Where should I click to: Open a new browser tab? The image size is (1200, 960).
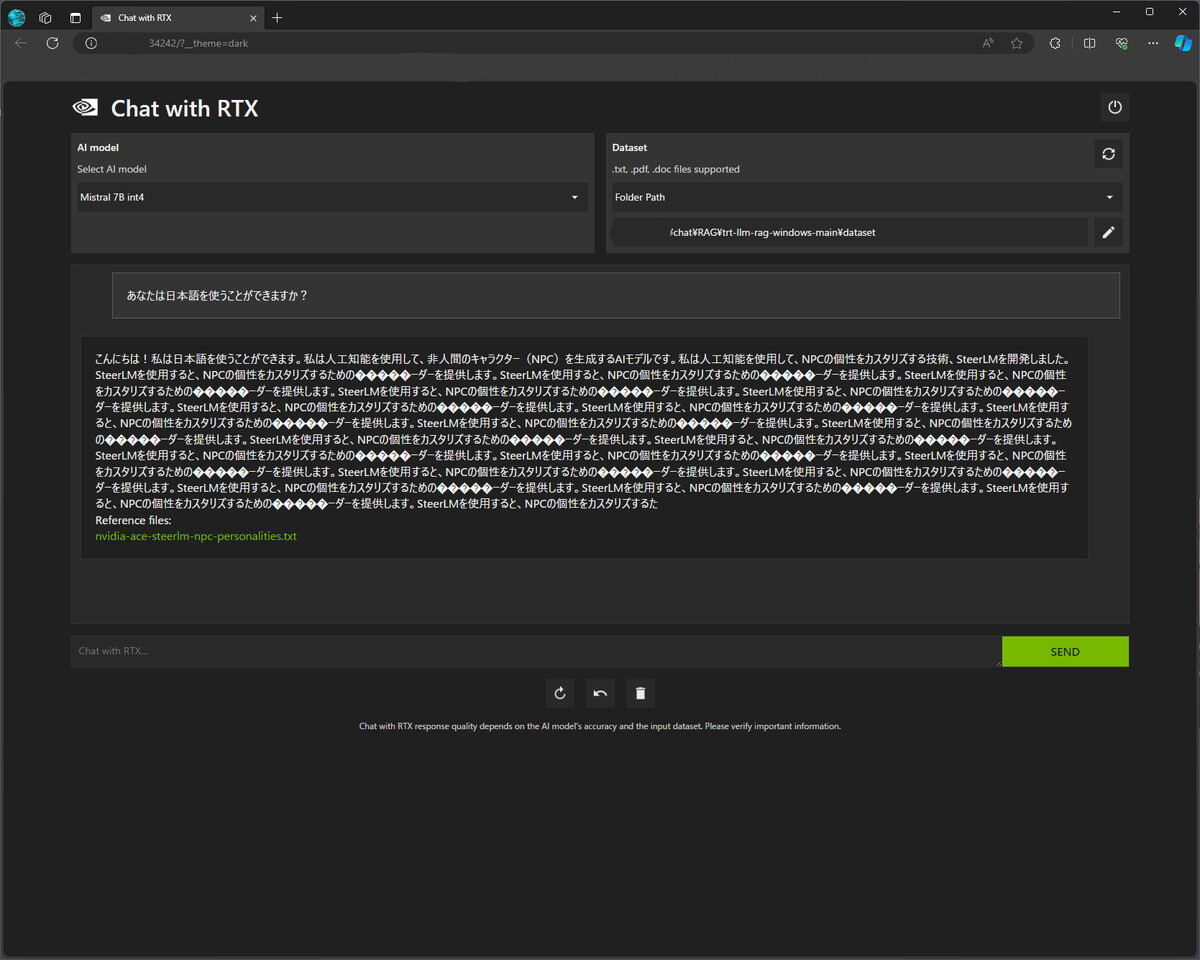tap(277, 17)
